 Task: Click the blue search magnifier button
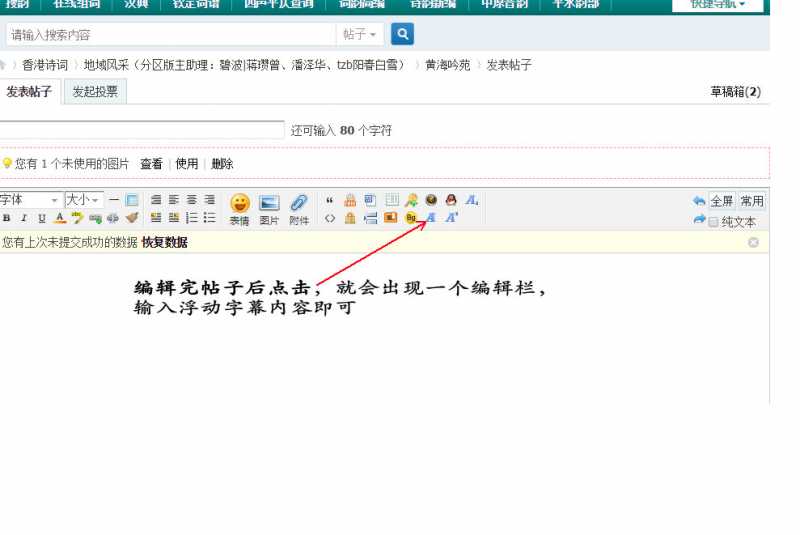pos(402,35)
